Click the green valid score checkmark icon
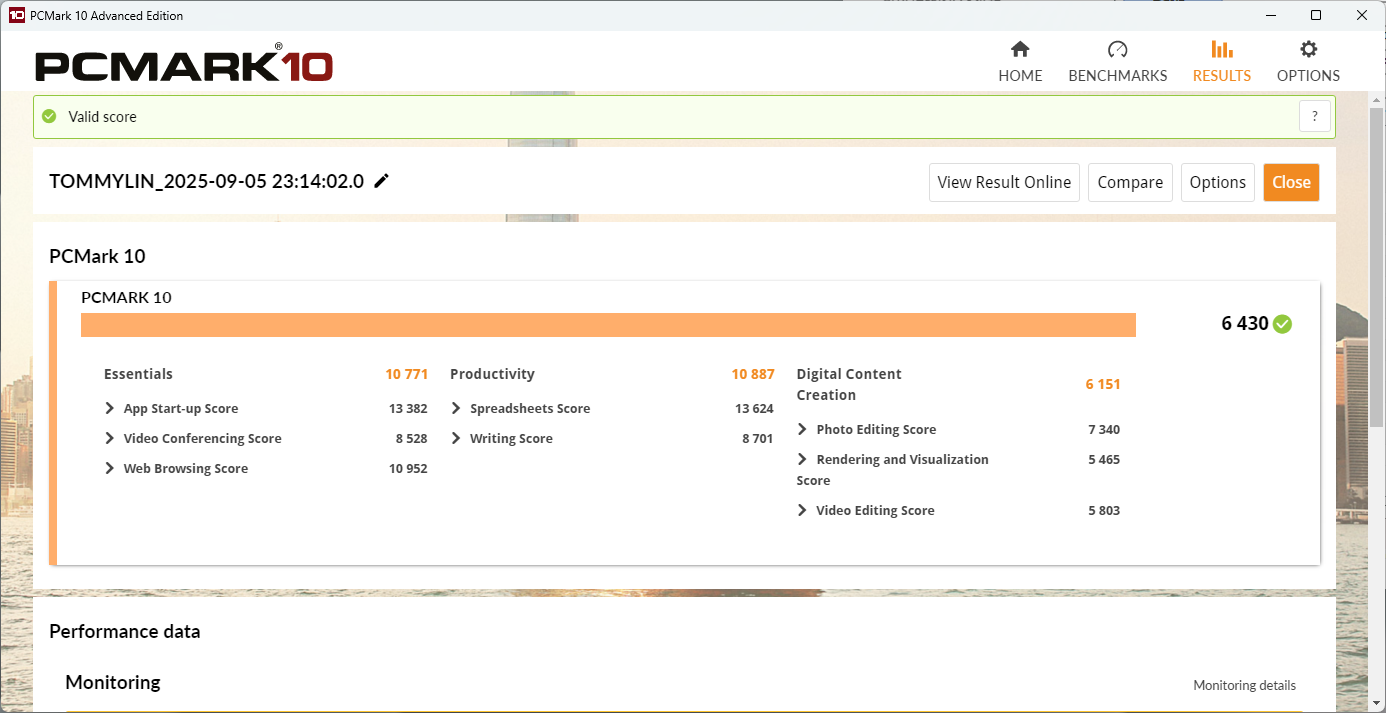 coord(49,116)
